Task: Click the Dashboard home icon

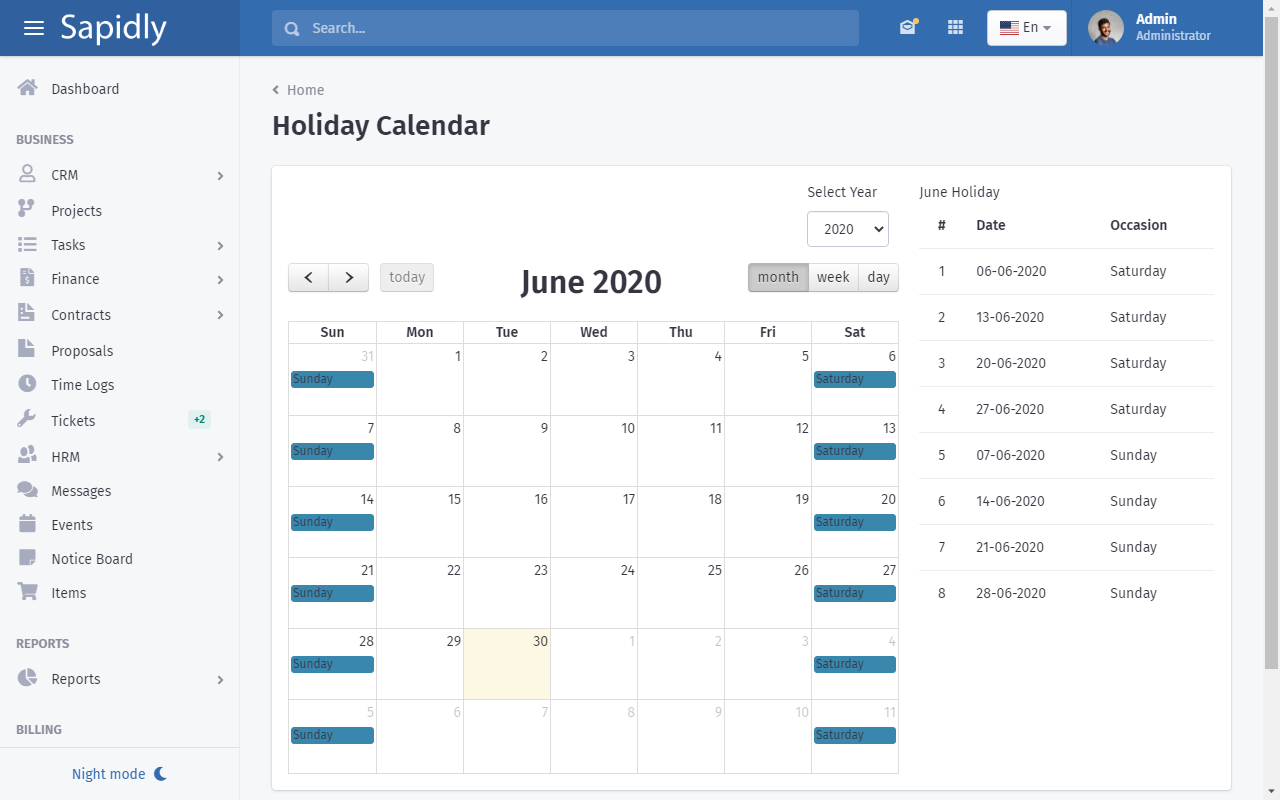Action: [x=28, y=88]
